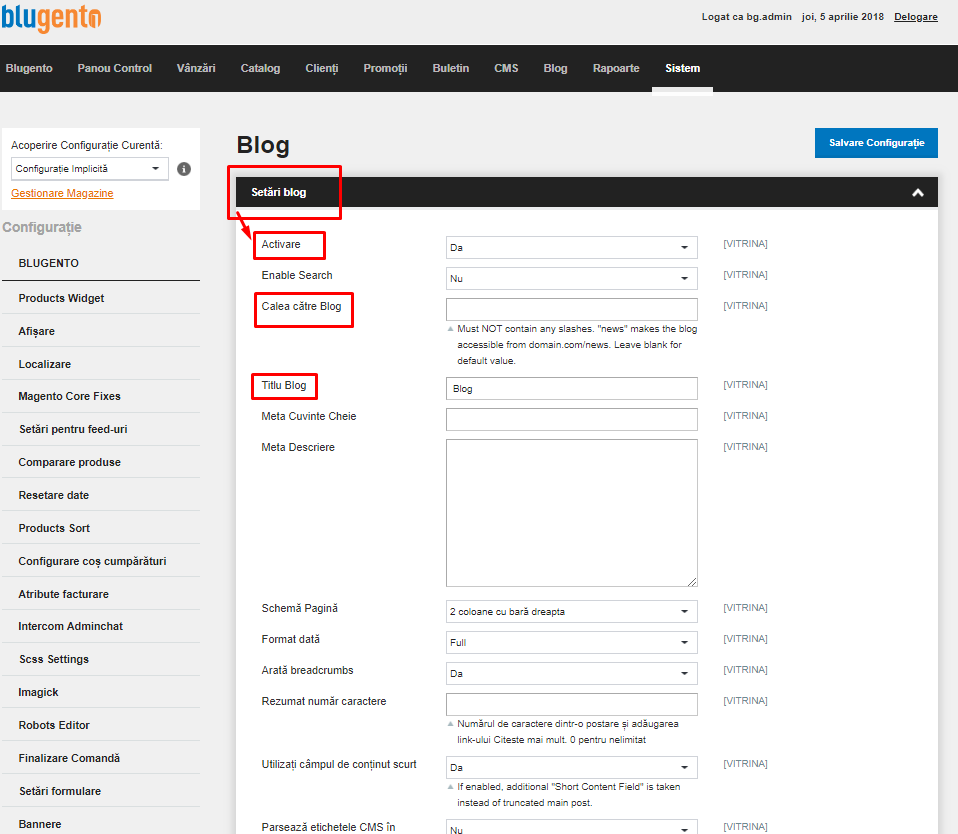Open the CMS menu

506,68
